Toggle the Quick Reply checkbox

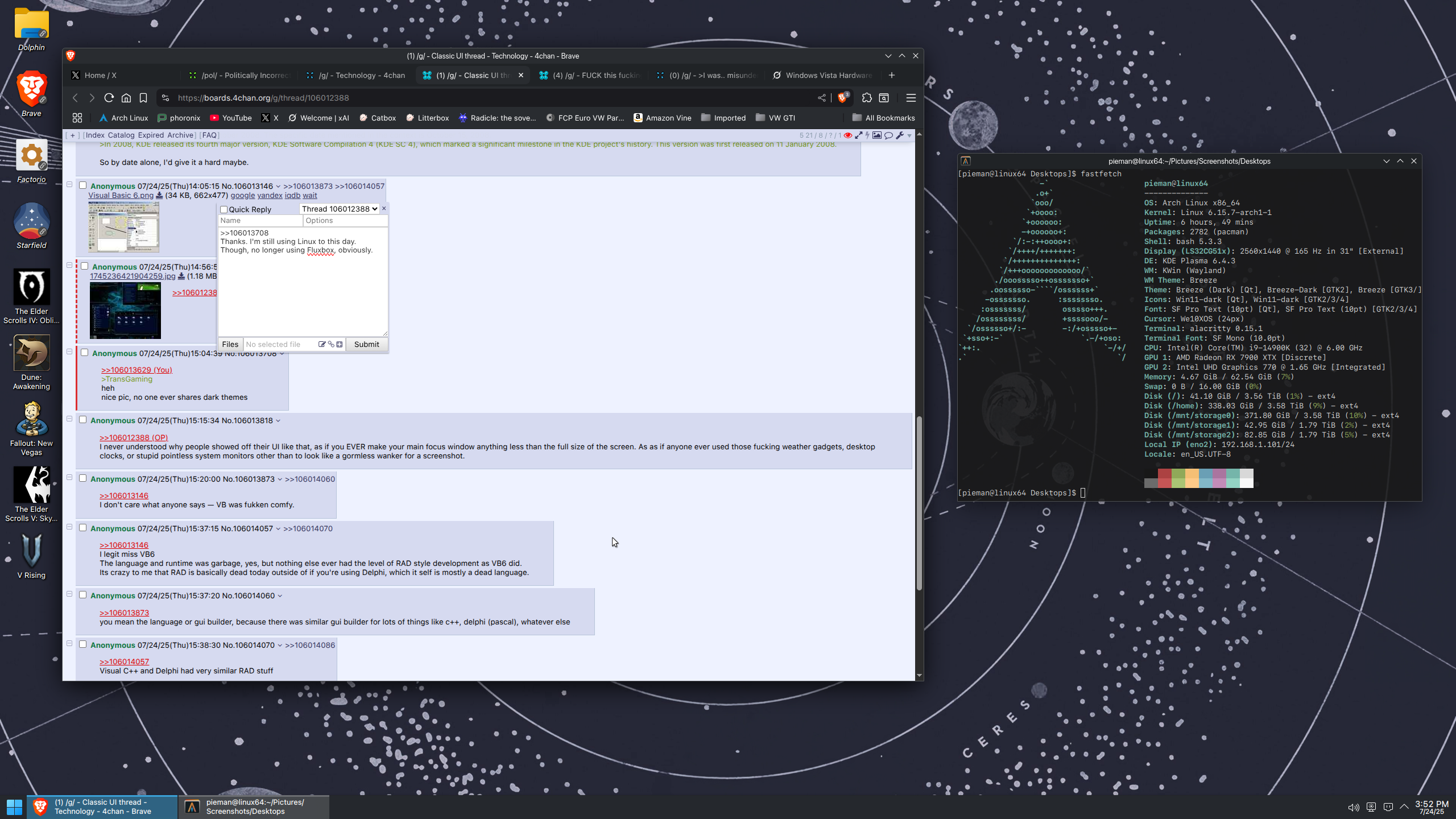pos(224,209)
